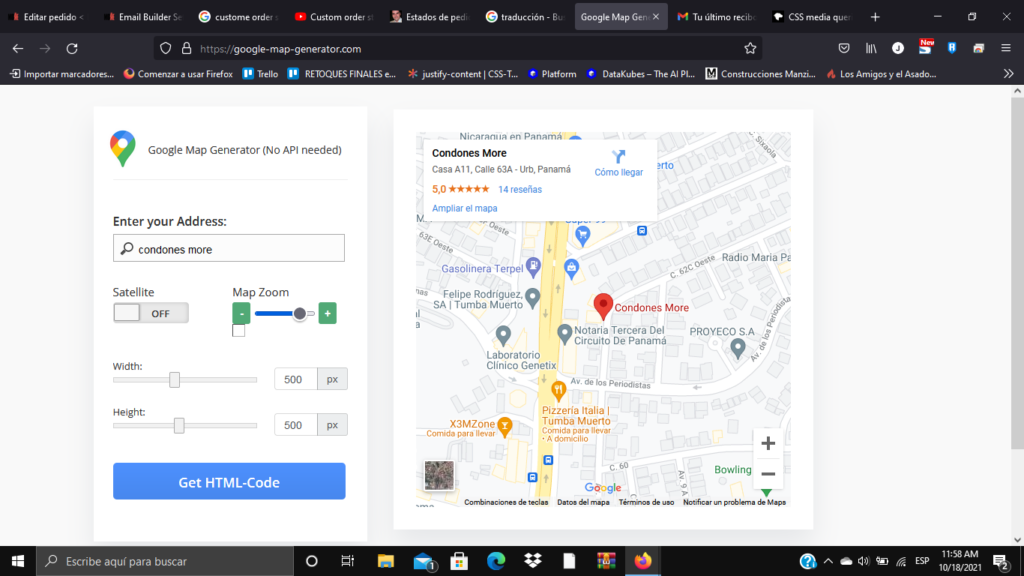Viewport: 1024px width, 576px height.
Task: Open Dropbox from the taskbar
Action: point(533,561)
